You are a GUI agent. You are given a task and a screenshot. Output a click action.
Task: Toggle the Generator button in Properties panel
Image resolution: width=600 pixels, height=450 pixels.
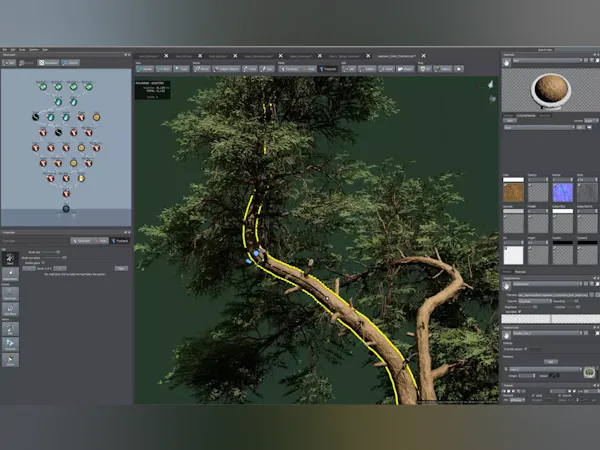(x=81, y=241)
